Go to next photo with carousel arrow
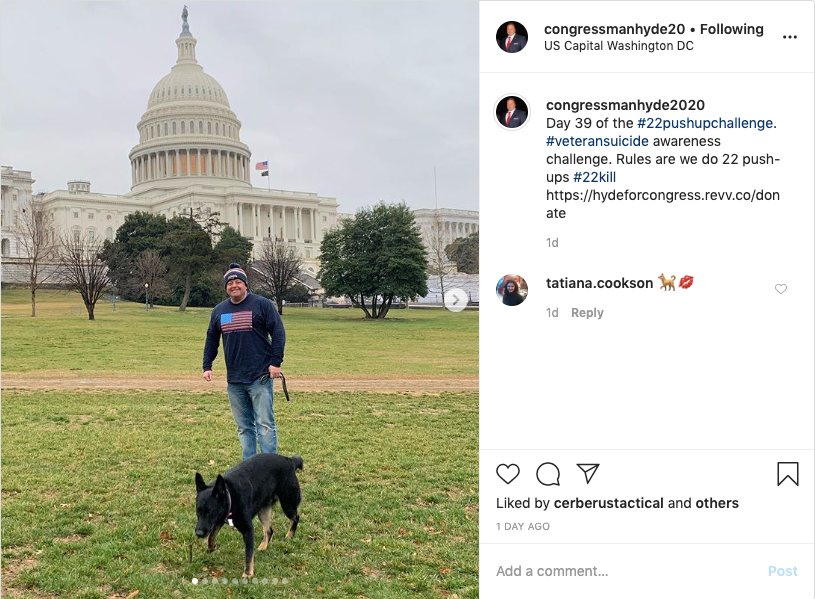815x599 pixels. [x=456, y=300]
